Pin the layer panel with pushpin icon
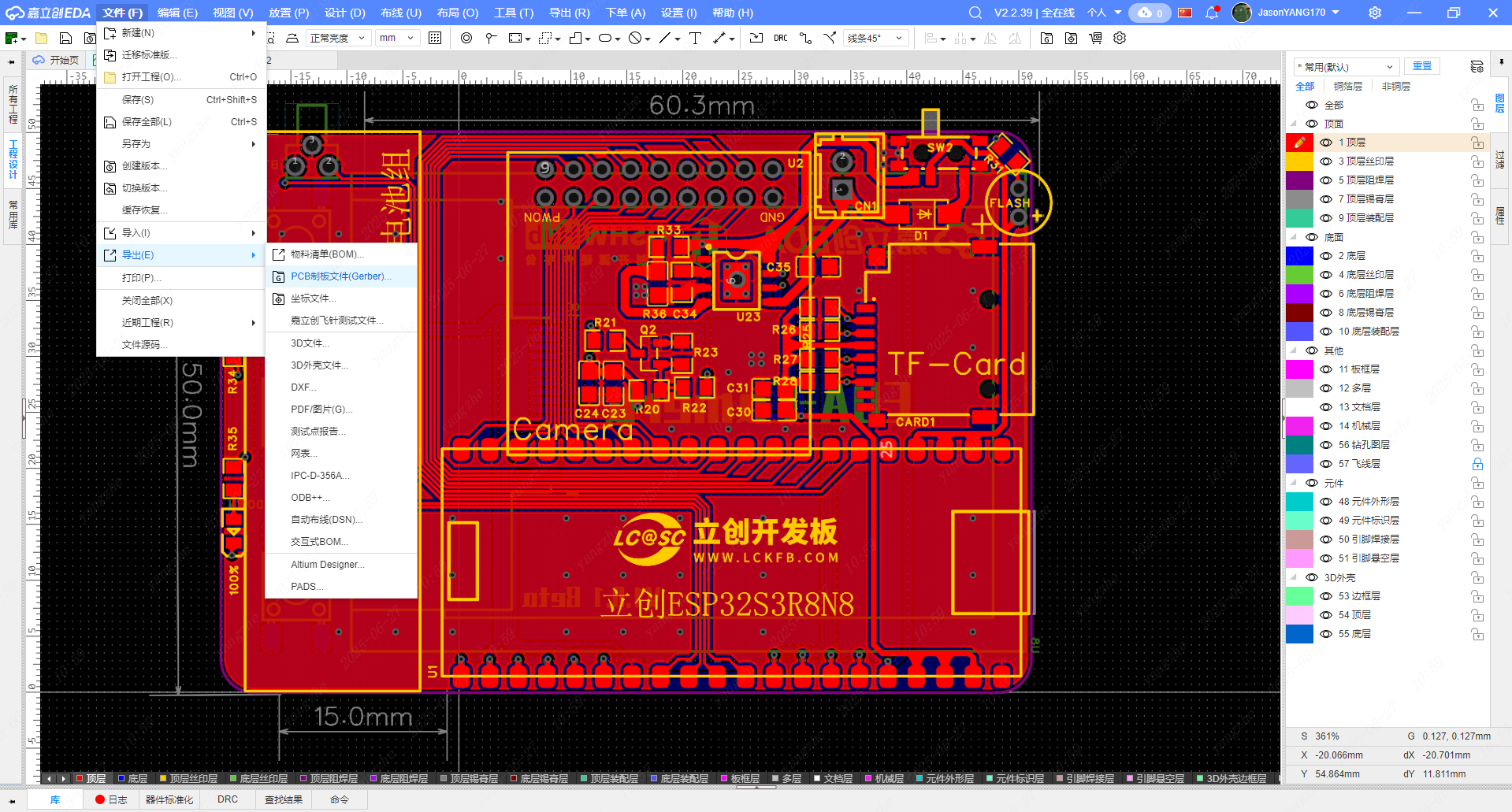The image size is (1512, 812). 1501,61
